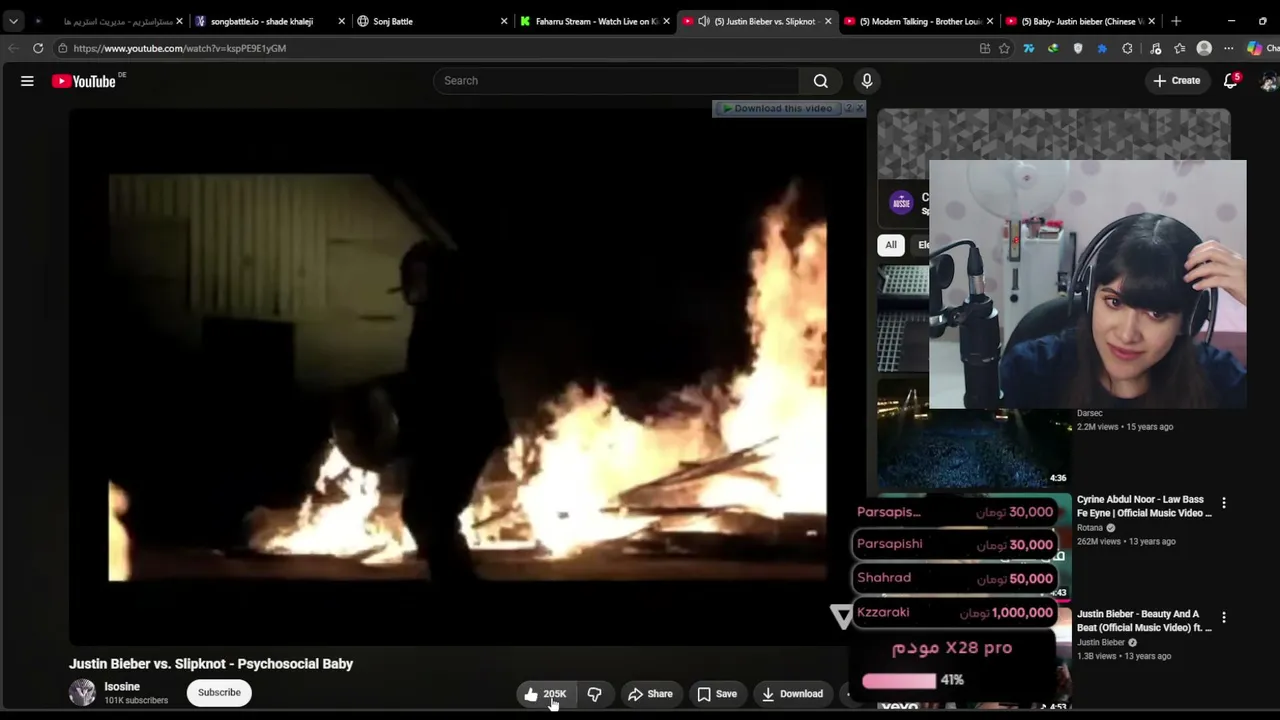Open options for Beauty And A Beat video
The width and height of the screenshot is (1280, 720).
tap(1223, 618)
